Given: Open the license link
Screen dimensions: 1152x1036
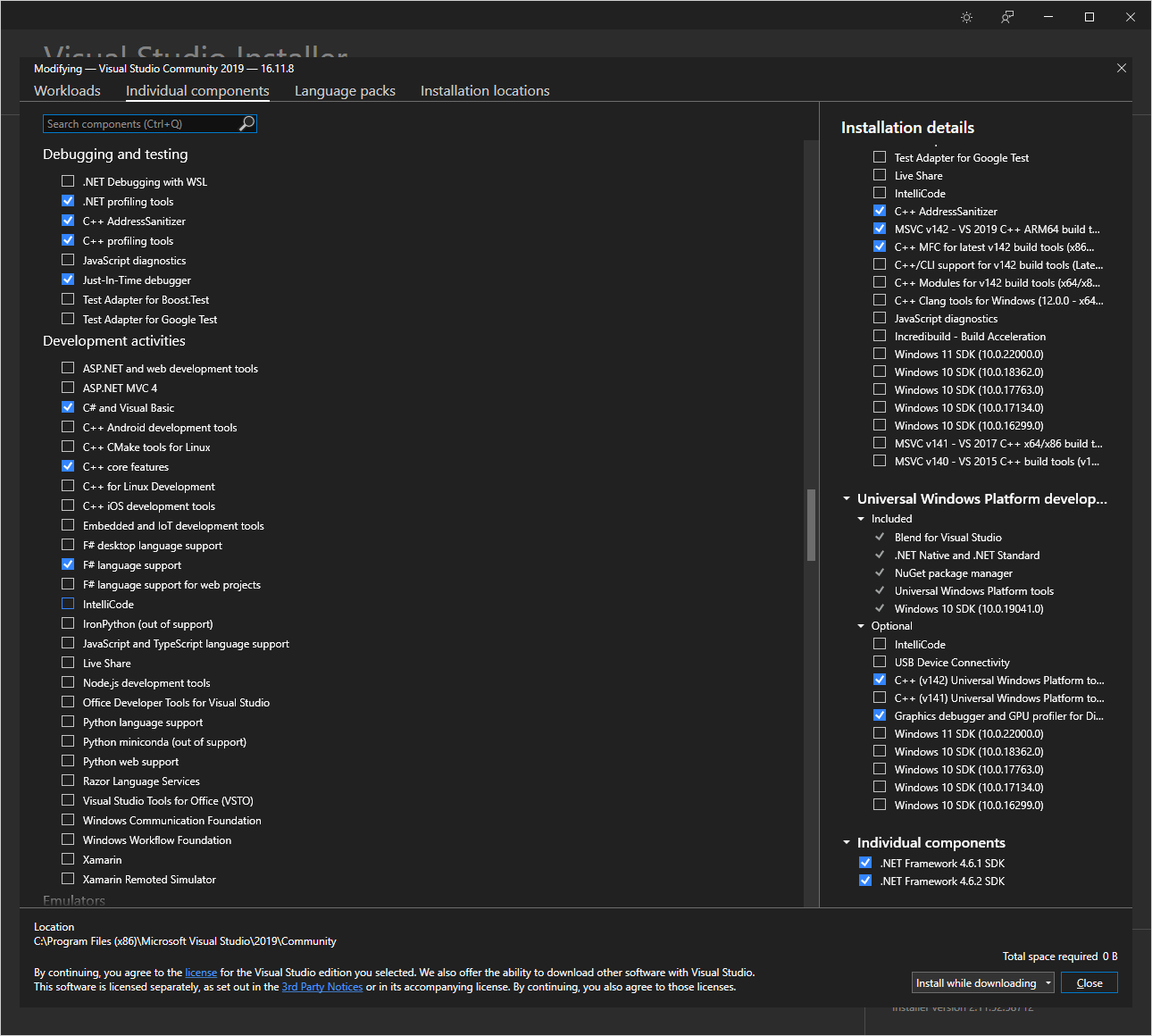Looking at the screenshot, I should (x=201, y=973).
